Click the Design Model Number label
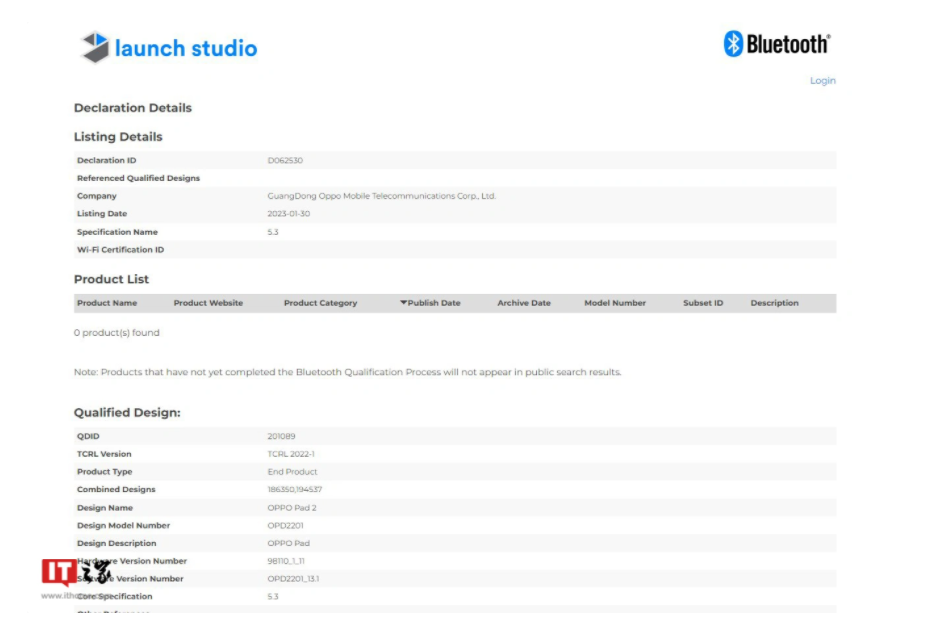The height and width of the screenshot is (627, 927). 123,525
